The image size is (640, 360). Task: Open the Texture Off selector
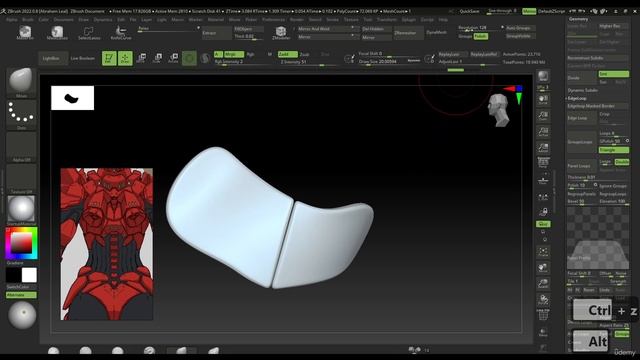21,179
